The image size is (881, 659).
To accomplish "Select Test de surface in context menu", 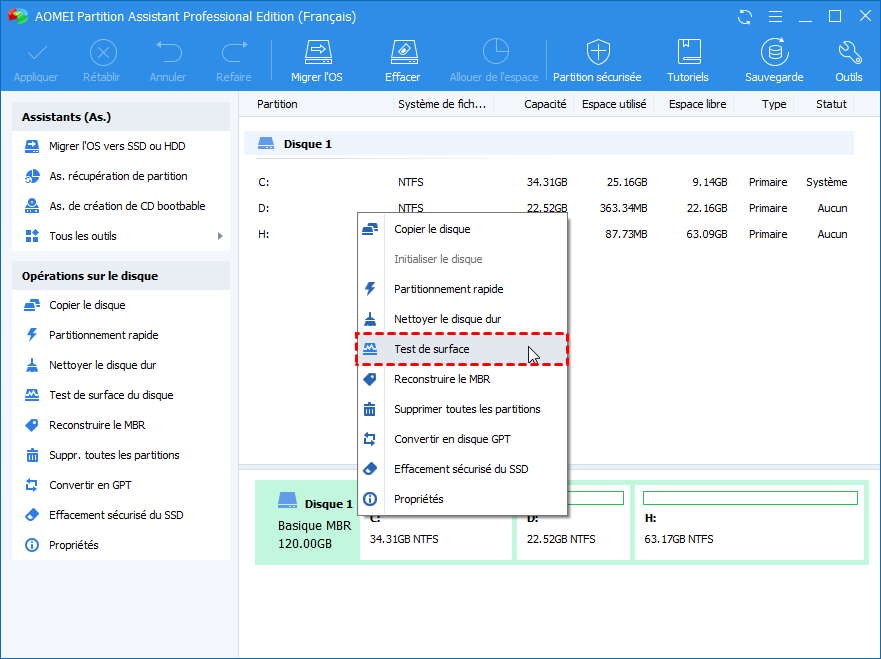I will [431, 349].
